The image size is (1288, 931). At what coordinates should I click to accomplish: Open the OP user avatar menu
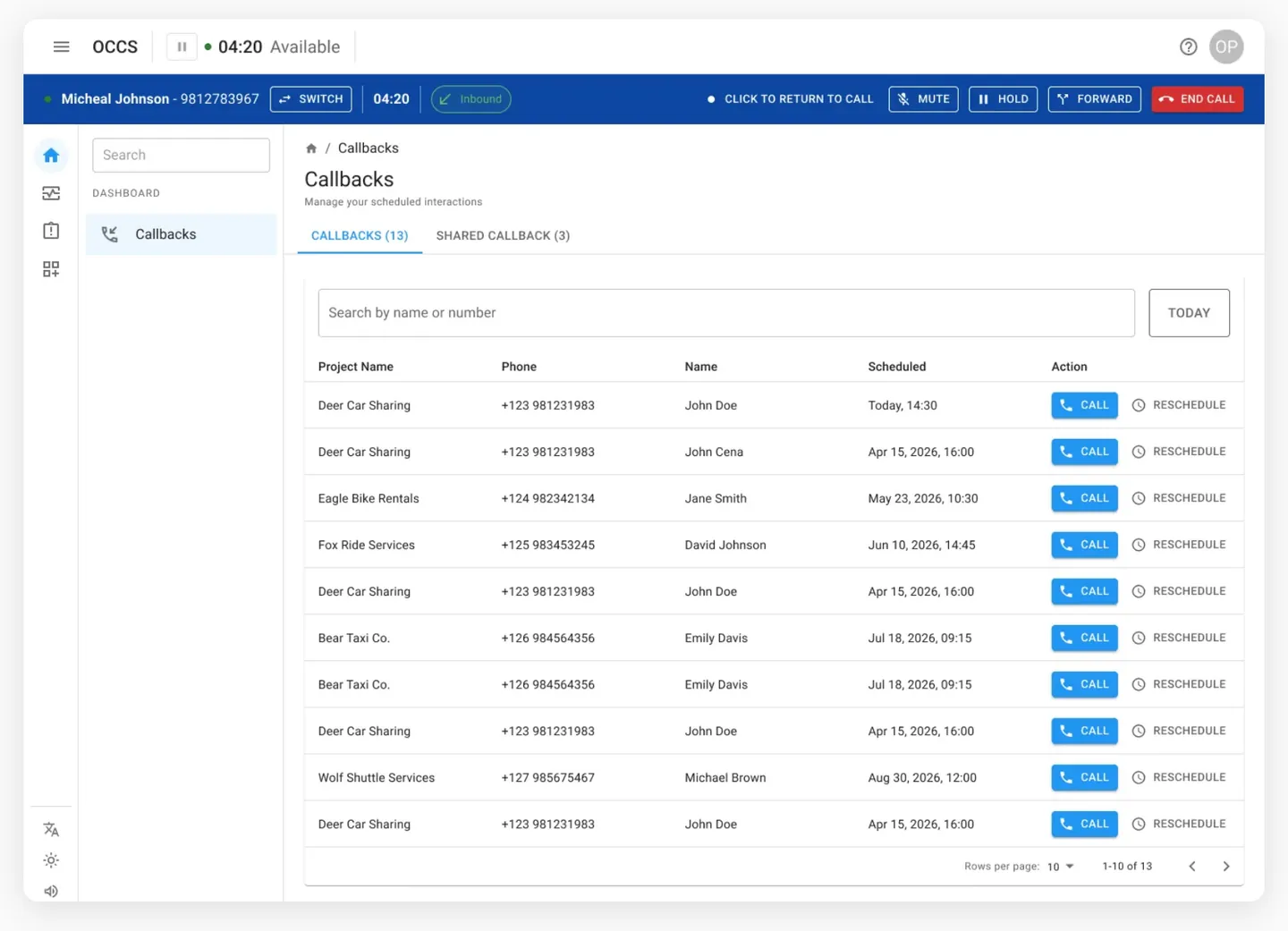1226,47
